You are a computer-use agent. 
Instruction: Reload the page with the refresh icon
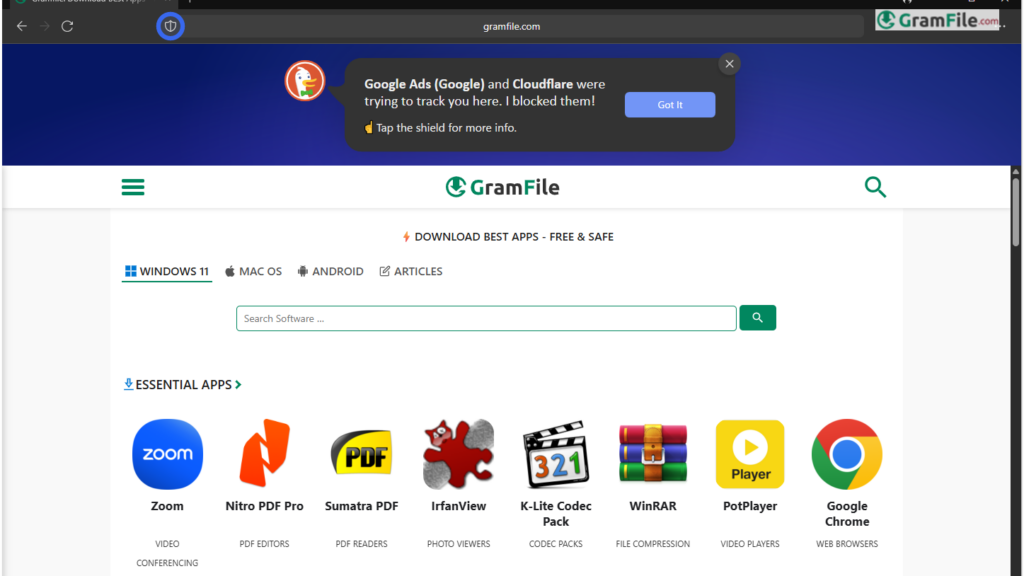pyautogui.click(x=67, y=26)
